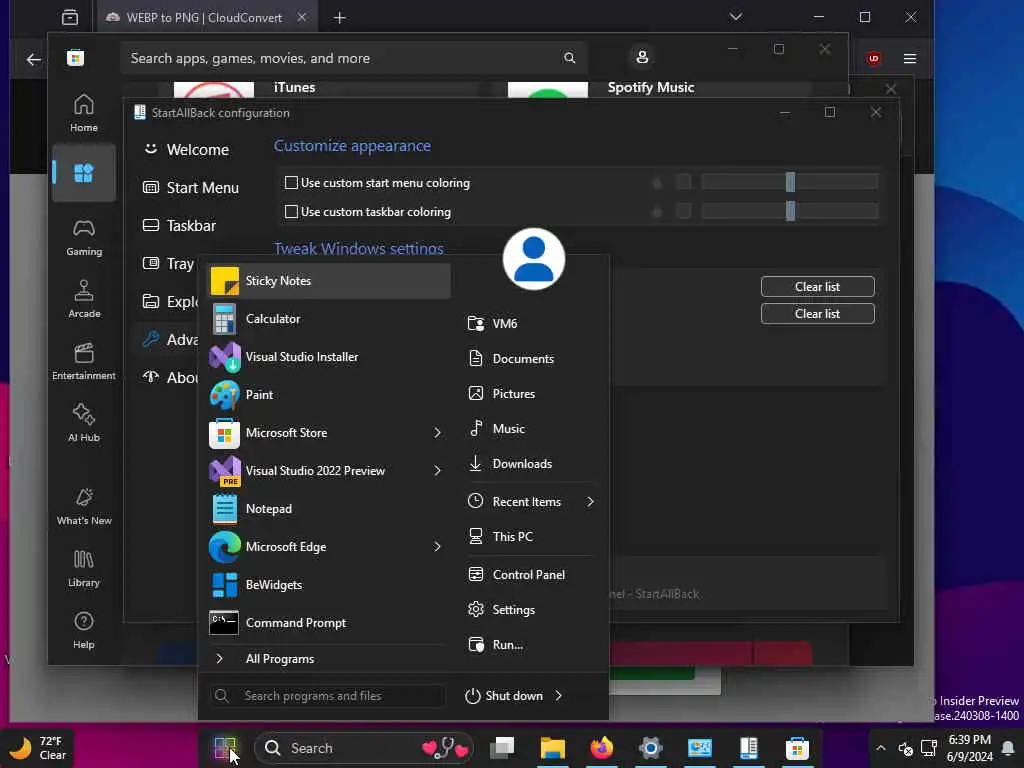1024x768 pixels.
Task: Open Task View on taskbar
Action: point(503,748)
